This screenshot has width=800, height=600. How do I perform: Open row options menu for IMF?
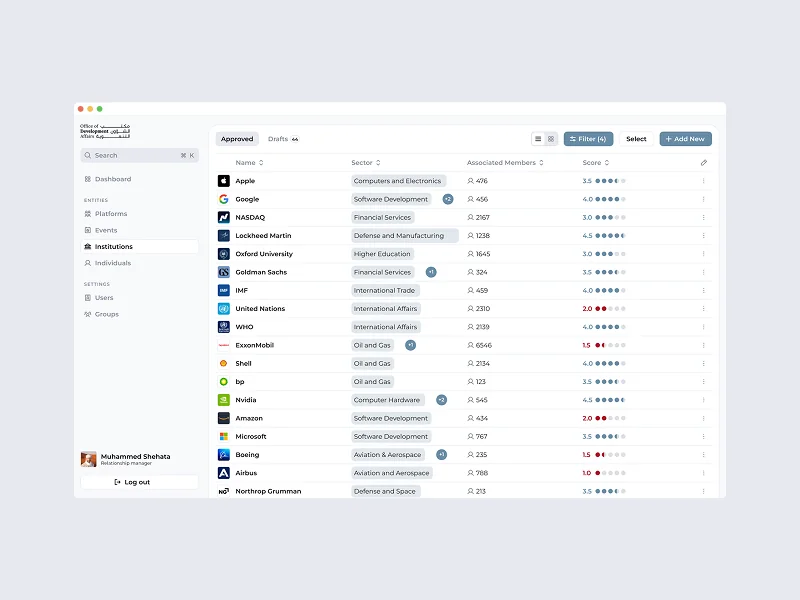[x=704, y=290]
